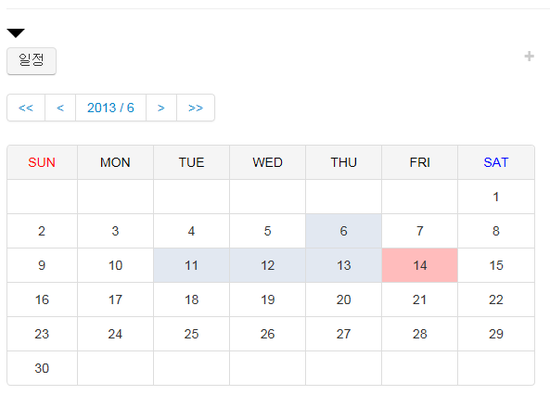Viewport: 550px width, 395px height.
Task: Choose date 25 on Tuesday
Action: click(191, 334)
